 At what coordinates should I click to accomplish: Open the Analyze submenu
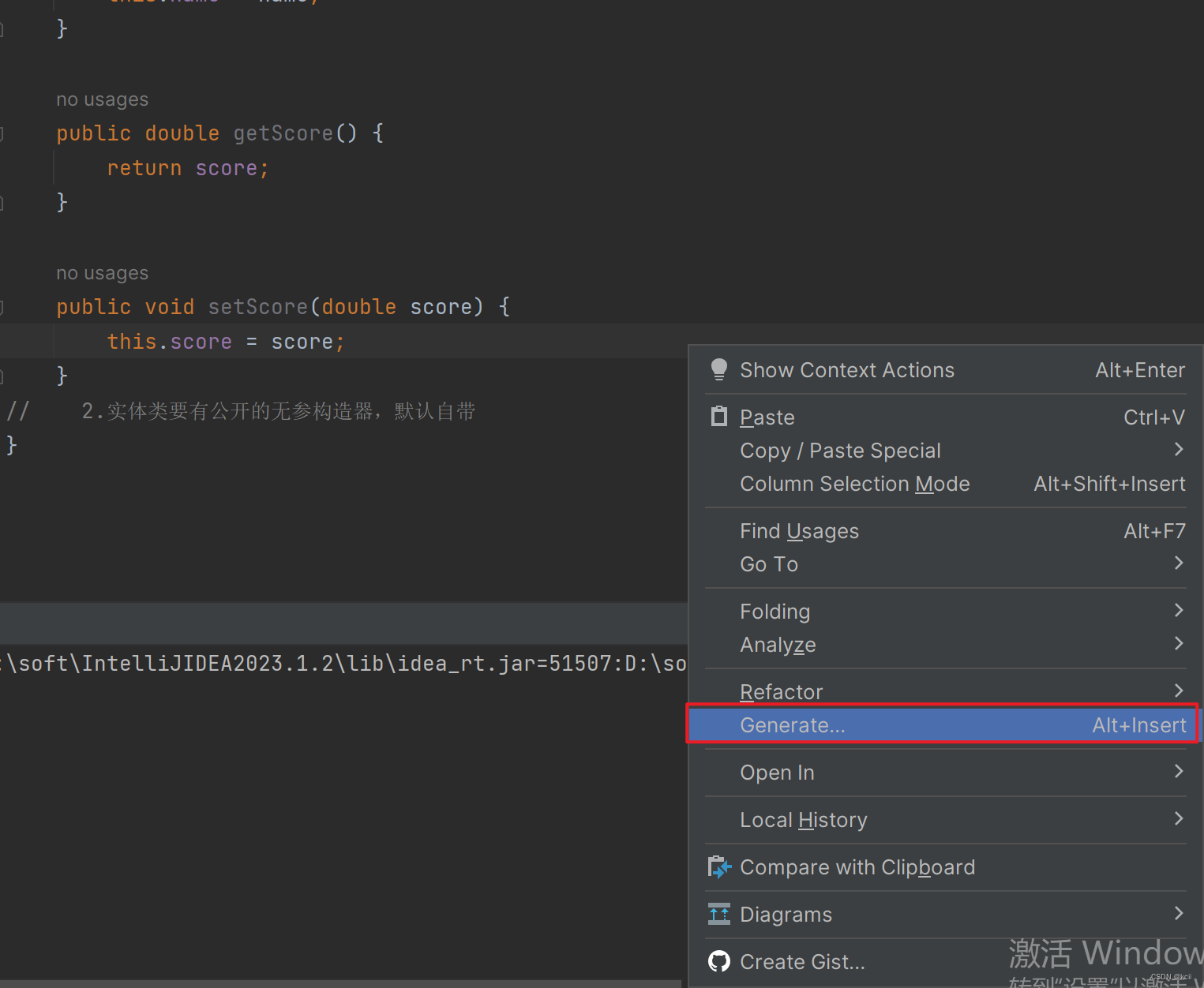coord(946,645)
